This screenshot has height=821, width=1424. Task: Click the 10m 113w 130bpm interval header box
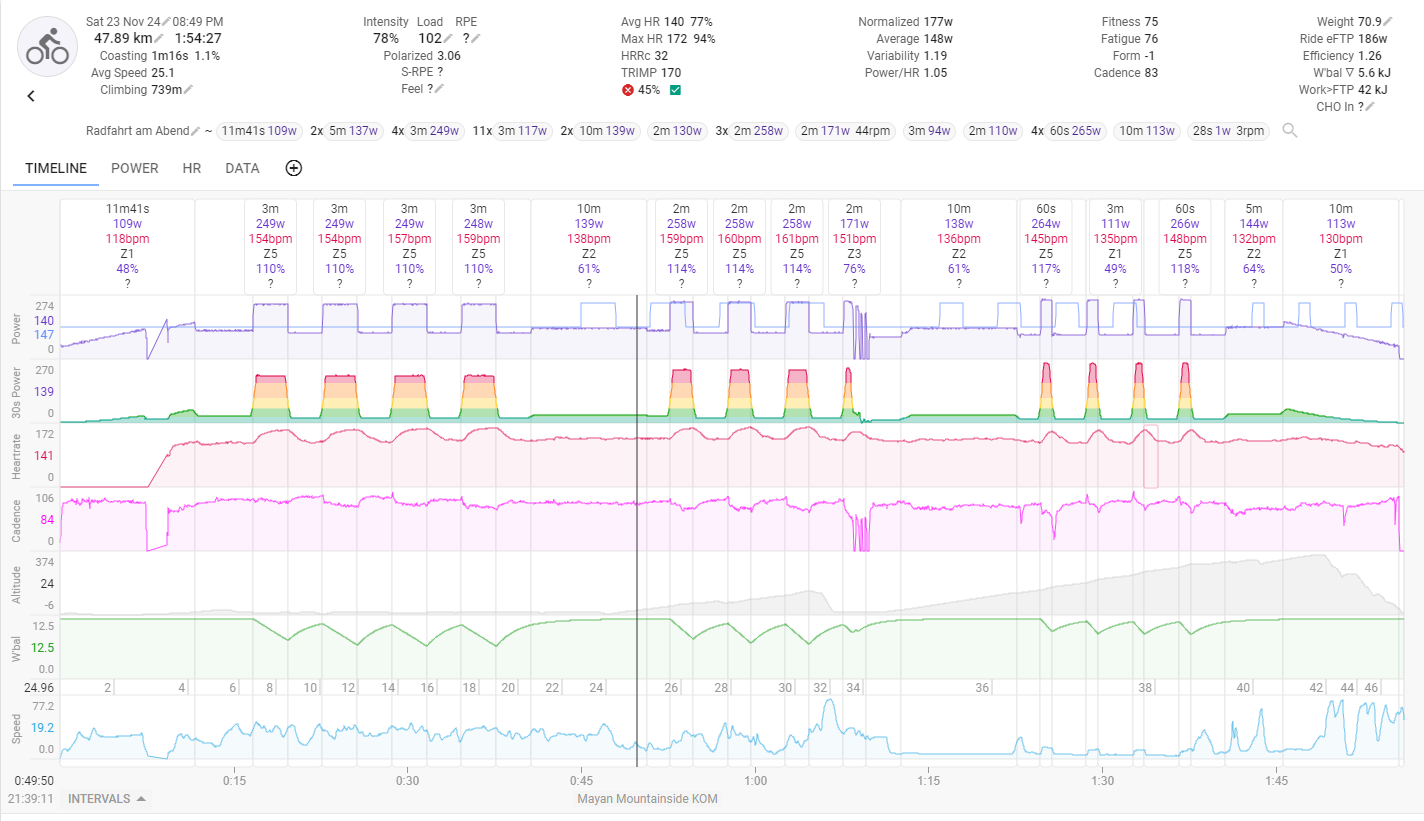pyautogui.click(x=1340, y=246)
